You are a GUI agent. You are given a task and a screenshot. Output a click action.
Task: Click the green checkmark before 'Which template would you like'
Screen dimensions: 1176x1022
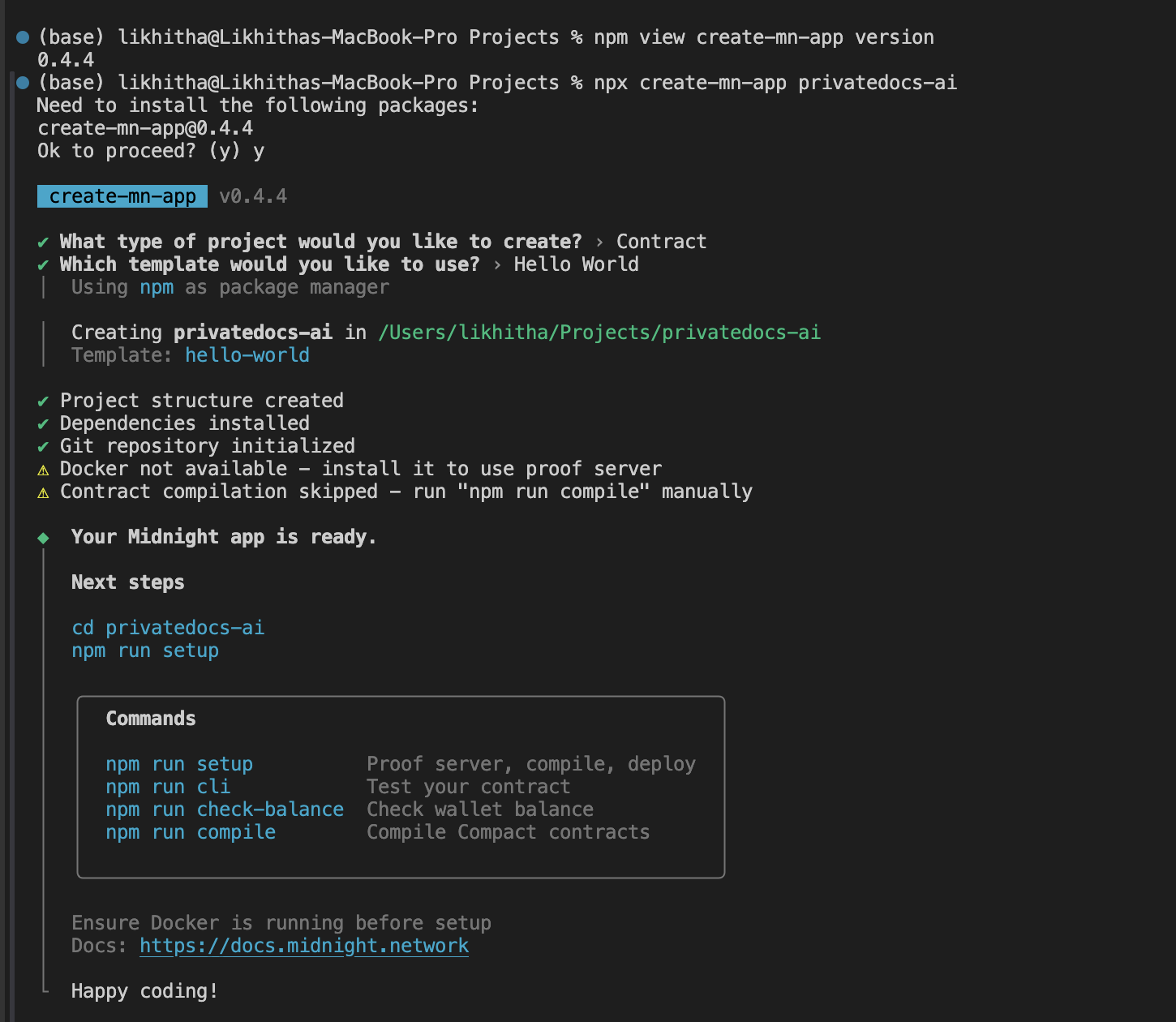pyautogui.click(x=43, y=264)
